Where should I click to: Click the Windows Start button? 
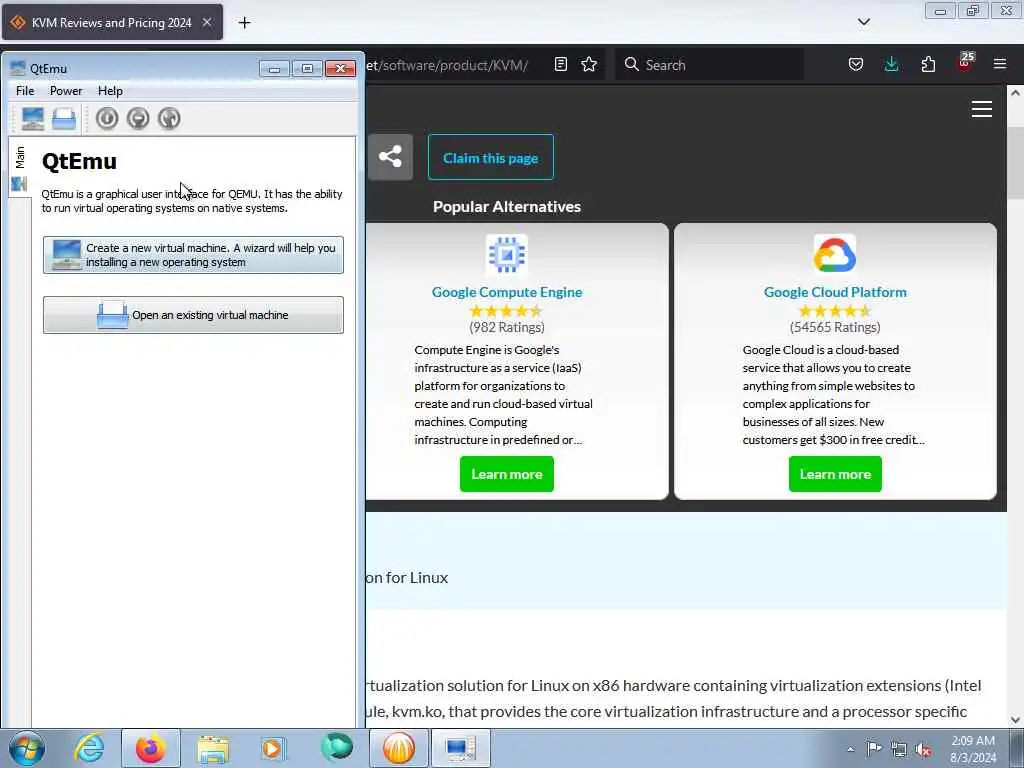(x=27, y=748)
